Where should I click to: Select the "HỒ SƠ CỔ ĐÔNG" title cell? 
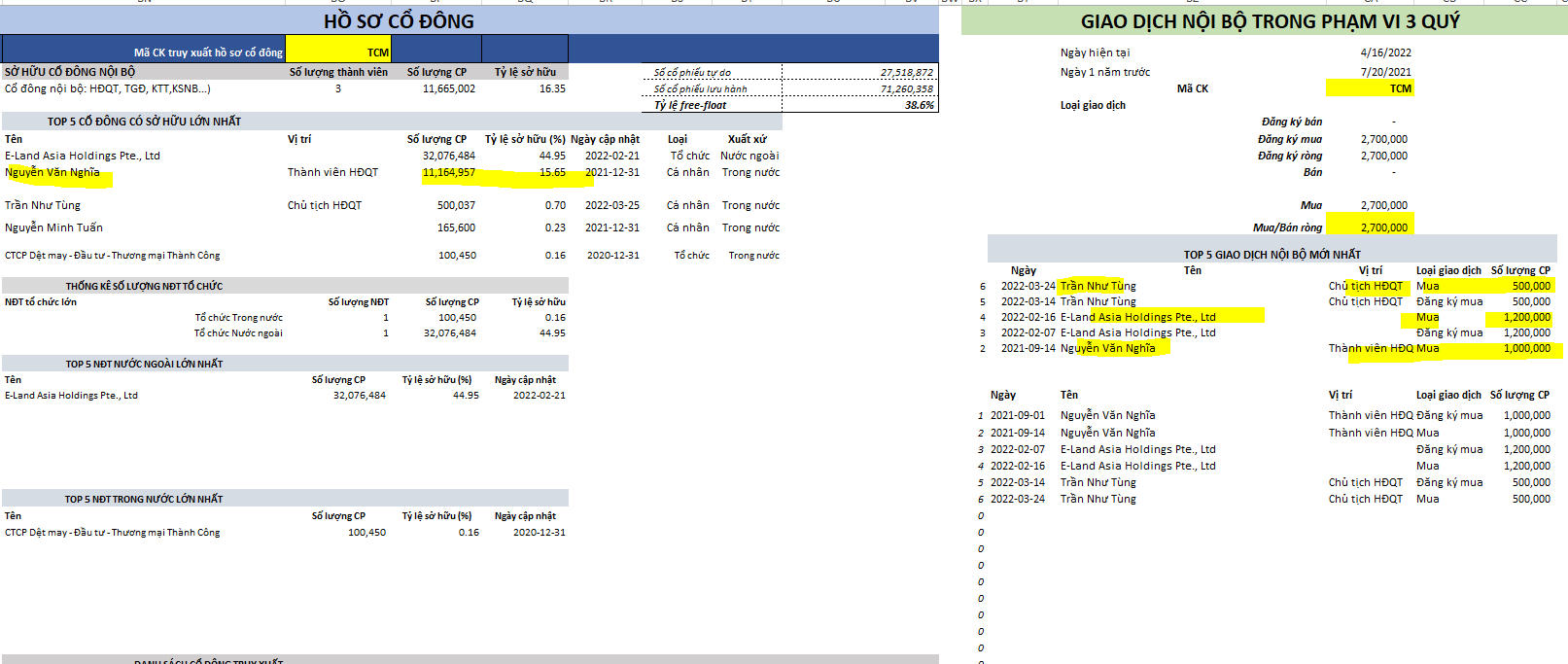click(399, 21)
